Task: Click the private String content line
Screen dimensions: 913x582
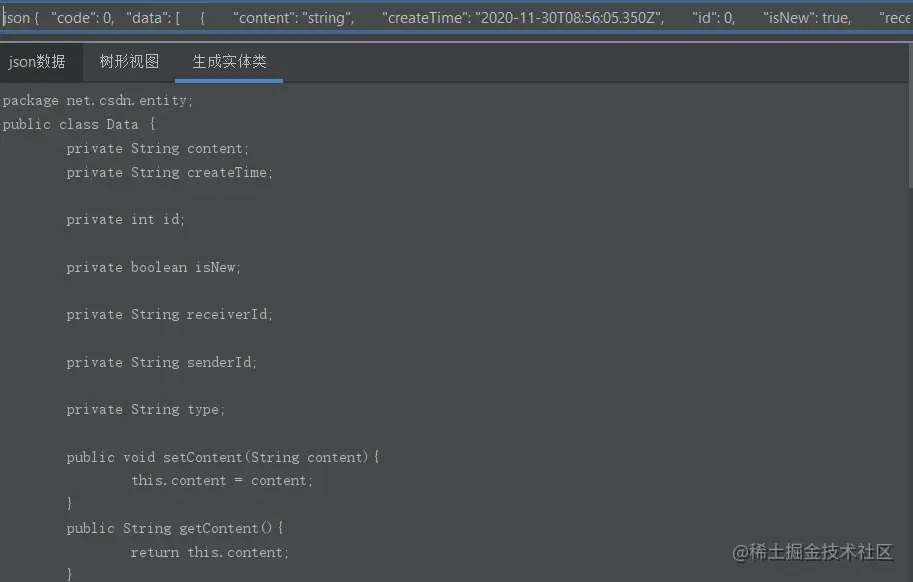Action: pos(157,148)
